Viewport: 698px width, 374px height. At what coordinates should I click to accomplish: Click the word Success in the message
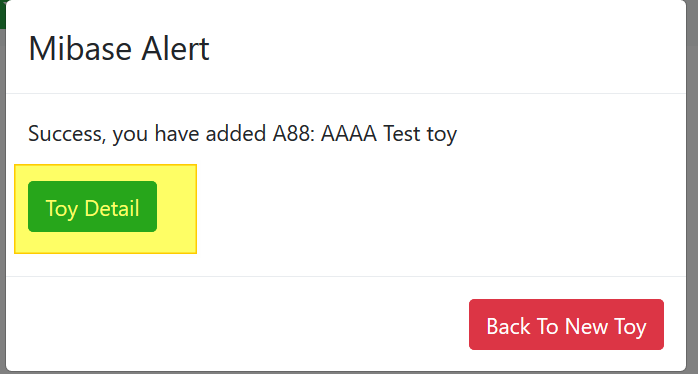pos(67,133)
